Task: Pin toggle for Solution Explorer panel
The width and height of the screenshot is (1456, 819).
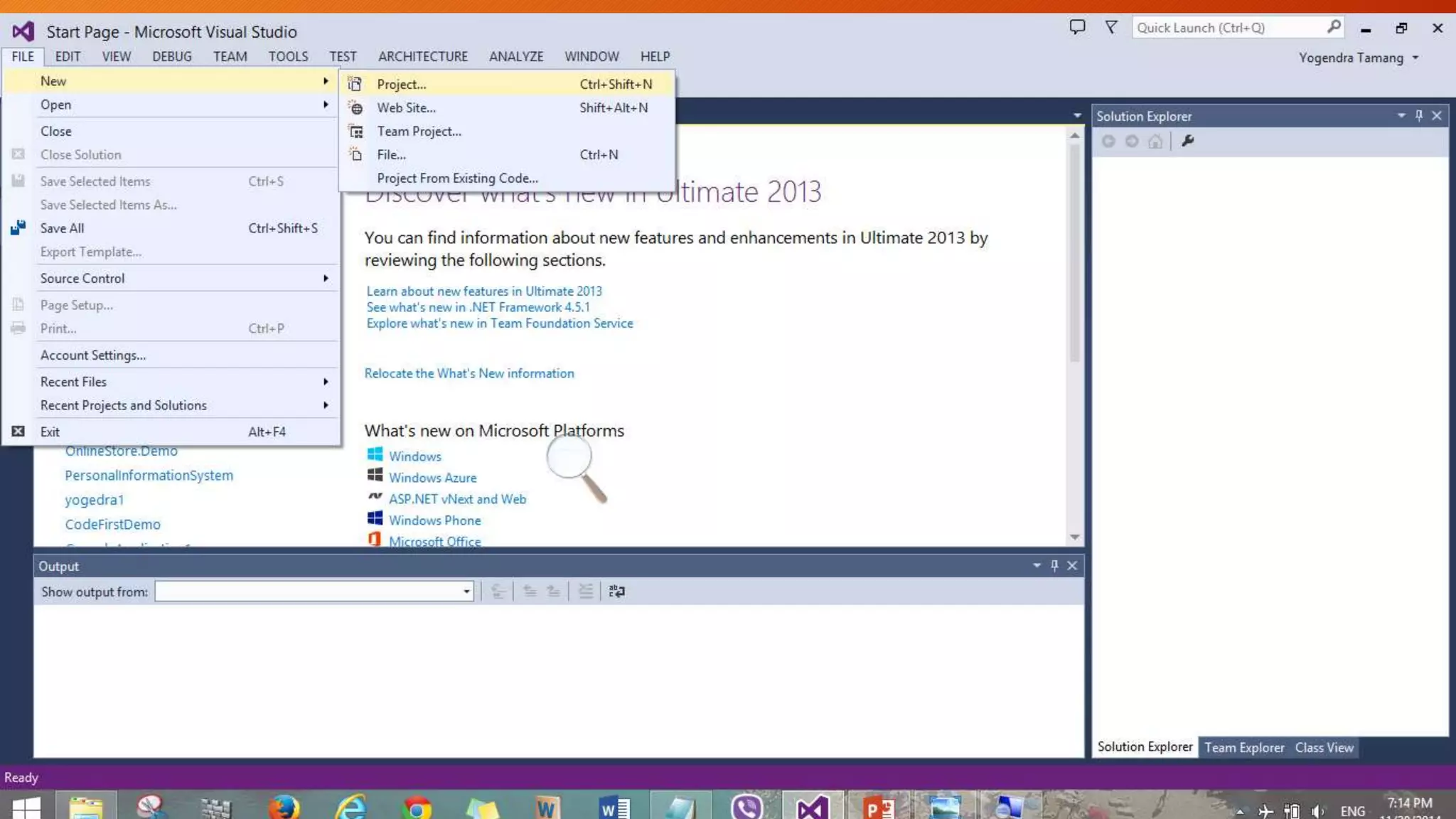Action: 1419,116
